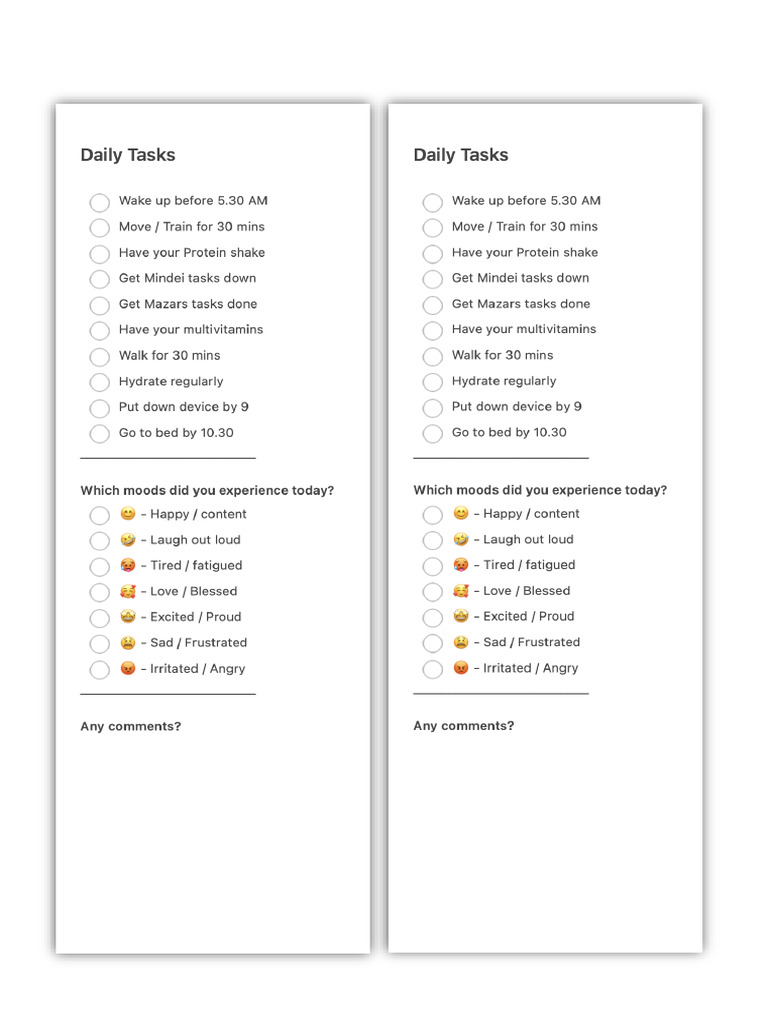
Task: Click the Excited / Proud emoji in right form
Action: coord(461,616)
